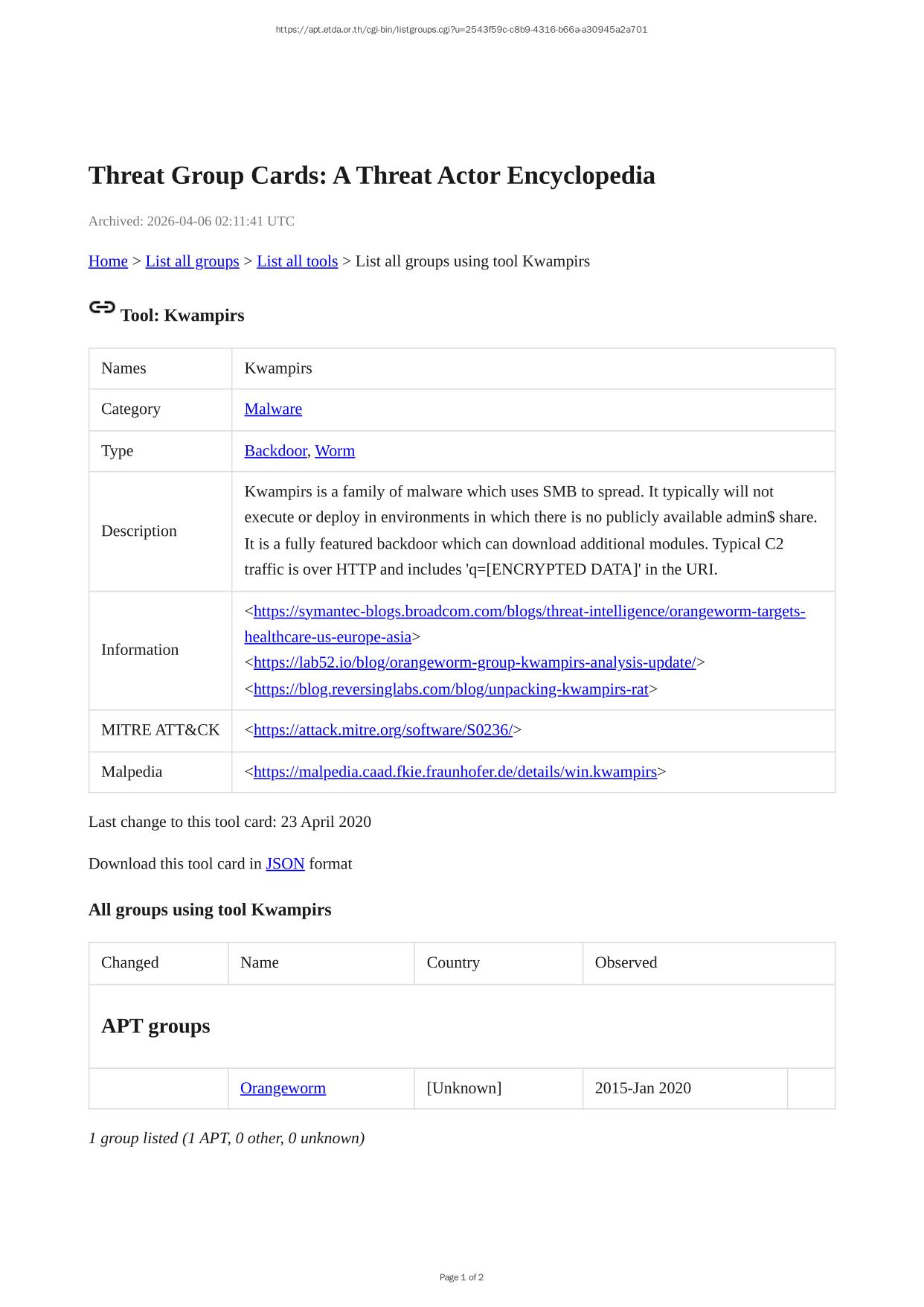The height and width of the screenshot is (1307, 924).
Task: Click the page title heading
Action: click(x=372, y=176)
